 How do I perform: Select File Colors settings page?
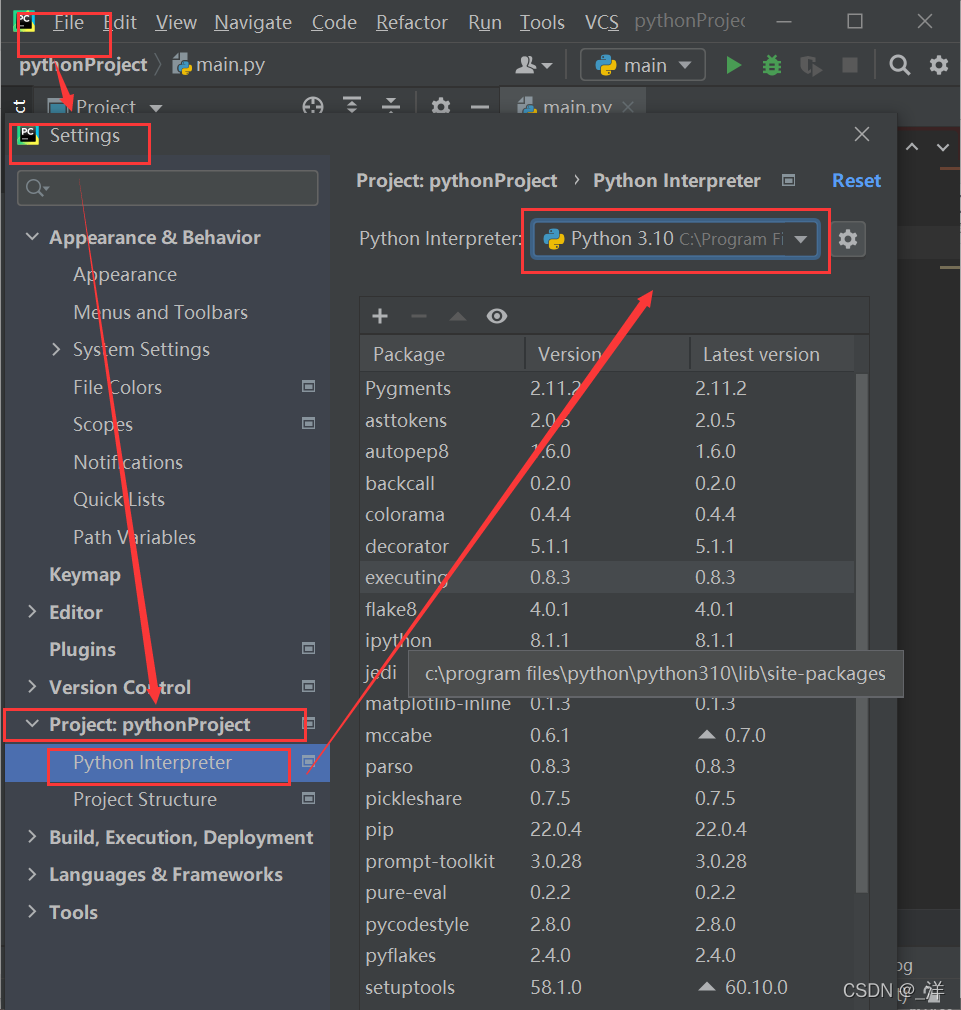coord(117,387)
